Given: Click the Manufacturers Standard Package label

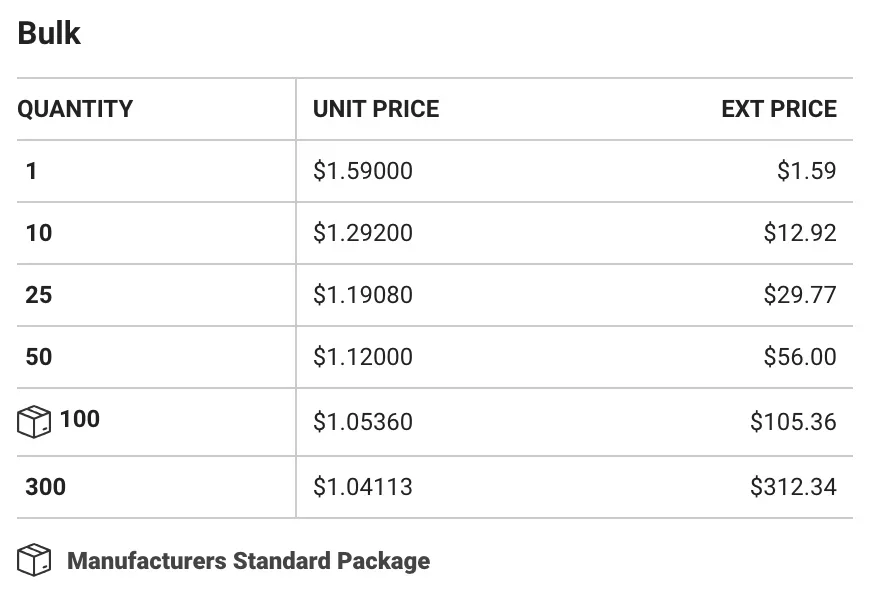Looking at the screenshot, I should [248, 561].
